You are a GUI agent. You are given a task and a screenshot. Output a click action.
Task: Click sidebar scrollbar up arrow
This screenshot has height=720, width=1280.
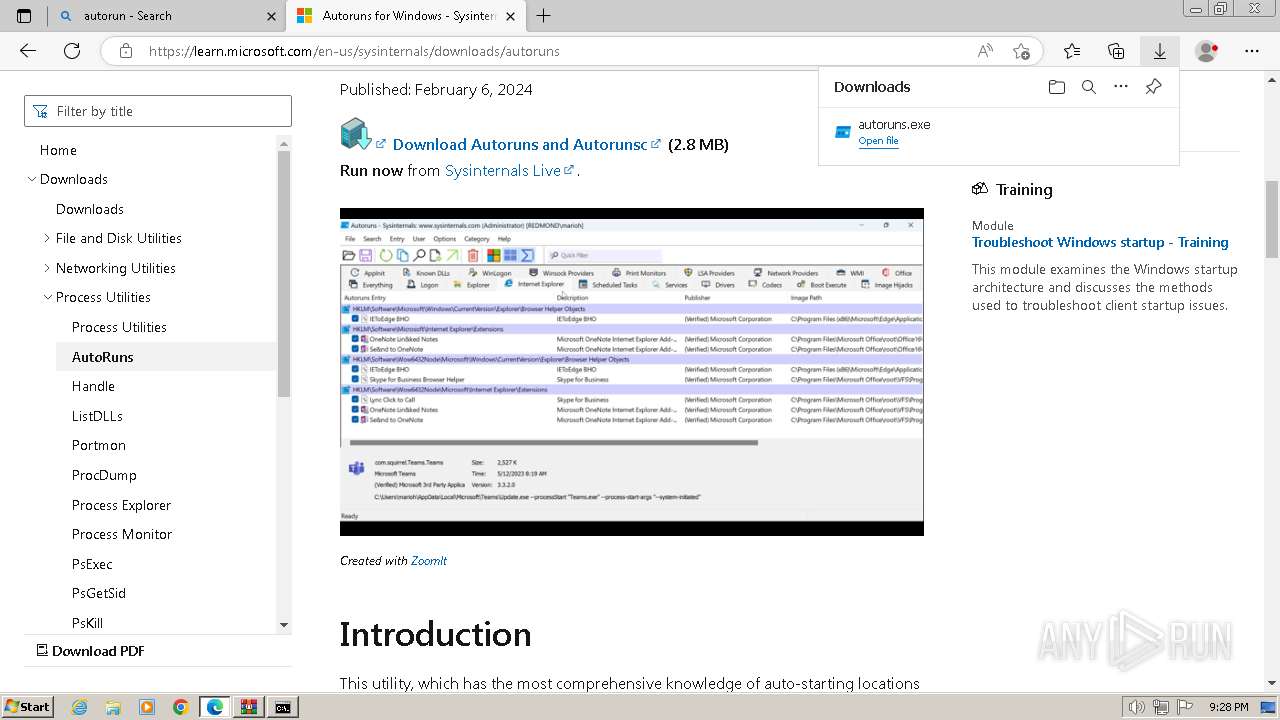click(x=284, y=143)
